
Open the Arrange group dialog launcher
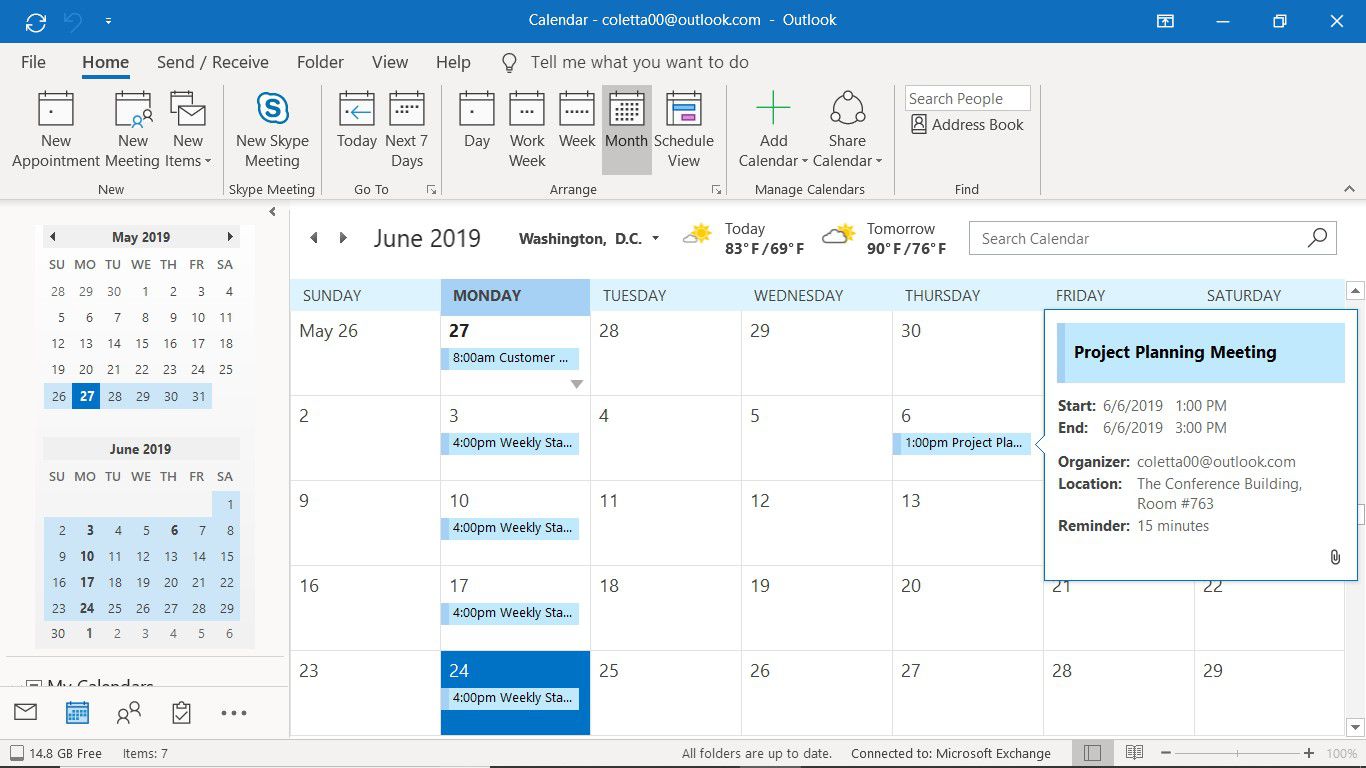pos(716,189)
